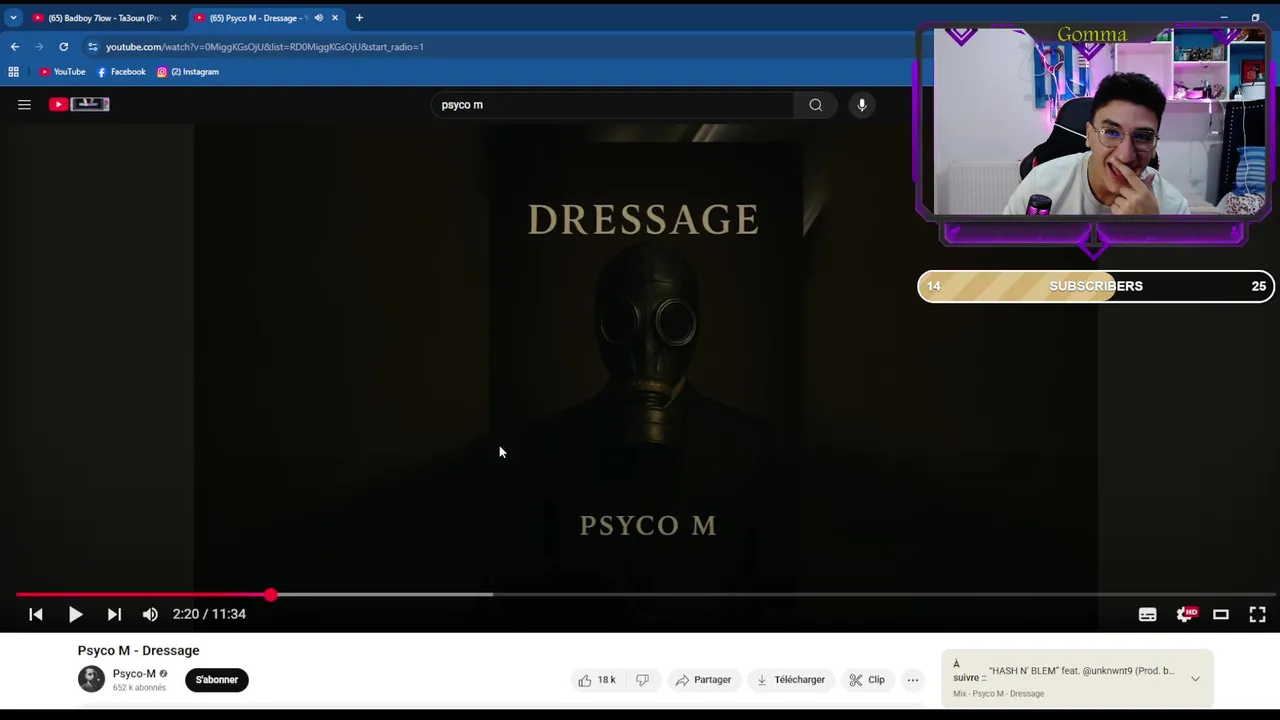Toggle subtitles in the player
This screenshot has width=1280, height=720.
point(1147,615)
